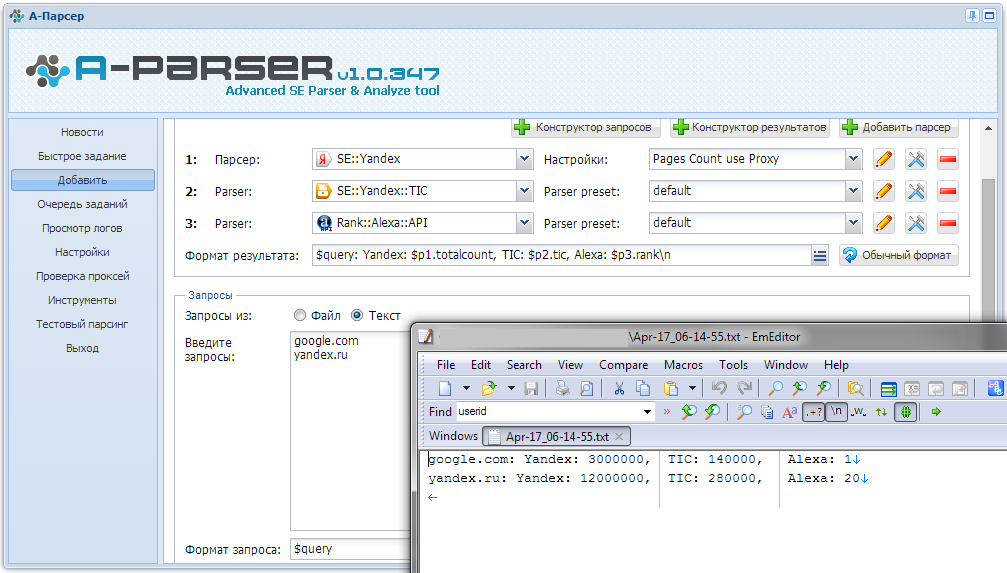Viewport: 1007px width, 573px height.
Task: Click the Copy icon next to scissors
Action: coord(643,388)
